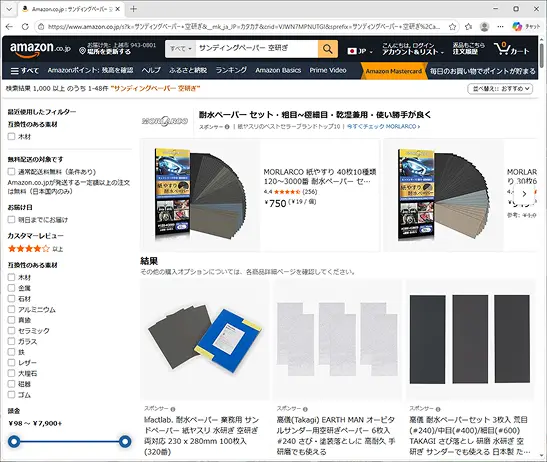Open Amazonポイント nav item
Viewport: 547px width, 462px height.
pos(90,70)
